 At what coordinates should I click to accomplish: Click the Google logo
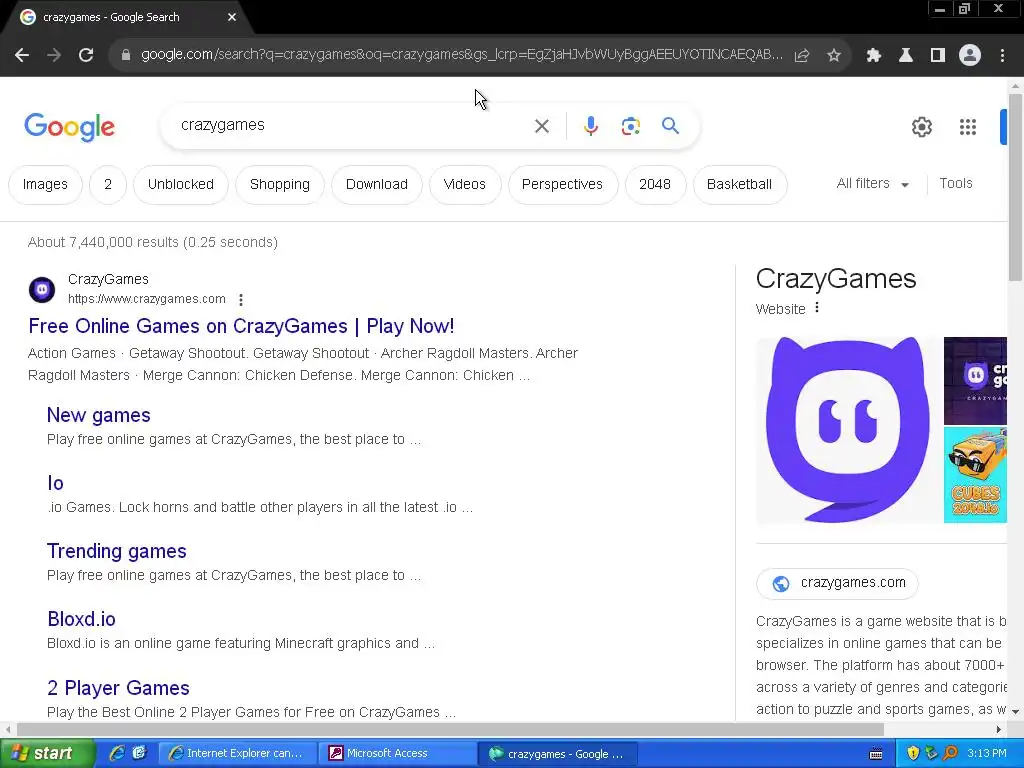[69, 127]
